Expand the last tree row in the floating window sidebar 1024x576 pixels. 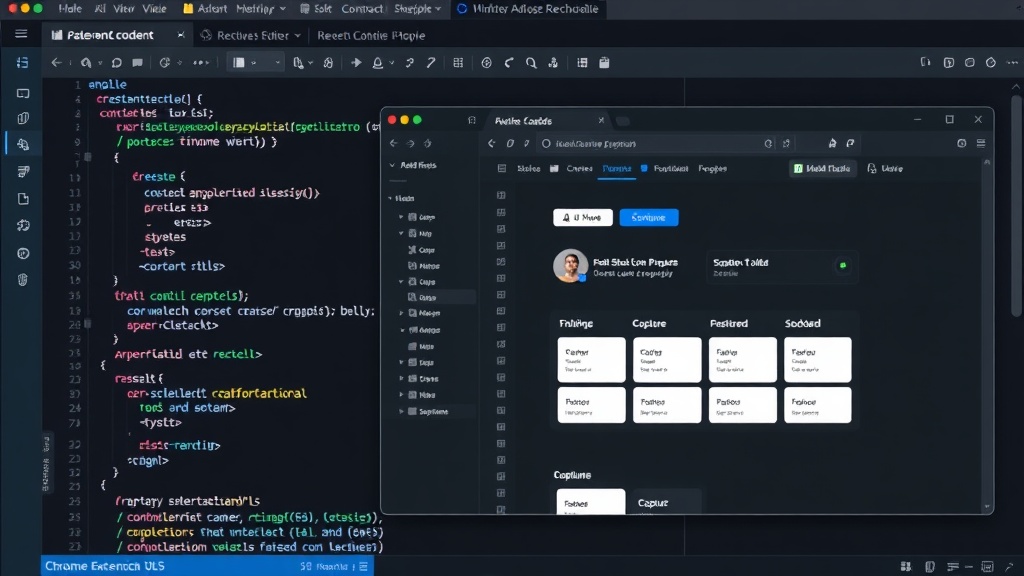(401, 411)
